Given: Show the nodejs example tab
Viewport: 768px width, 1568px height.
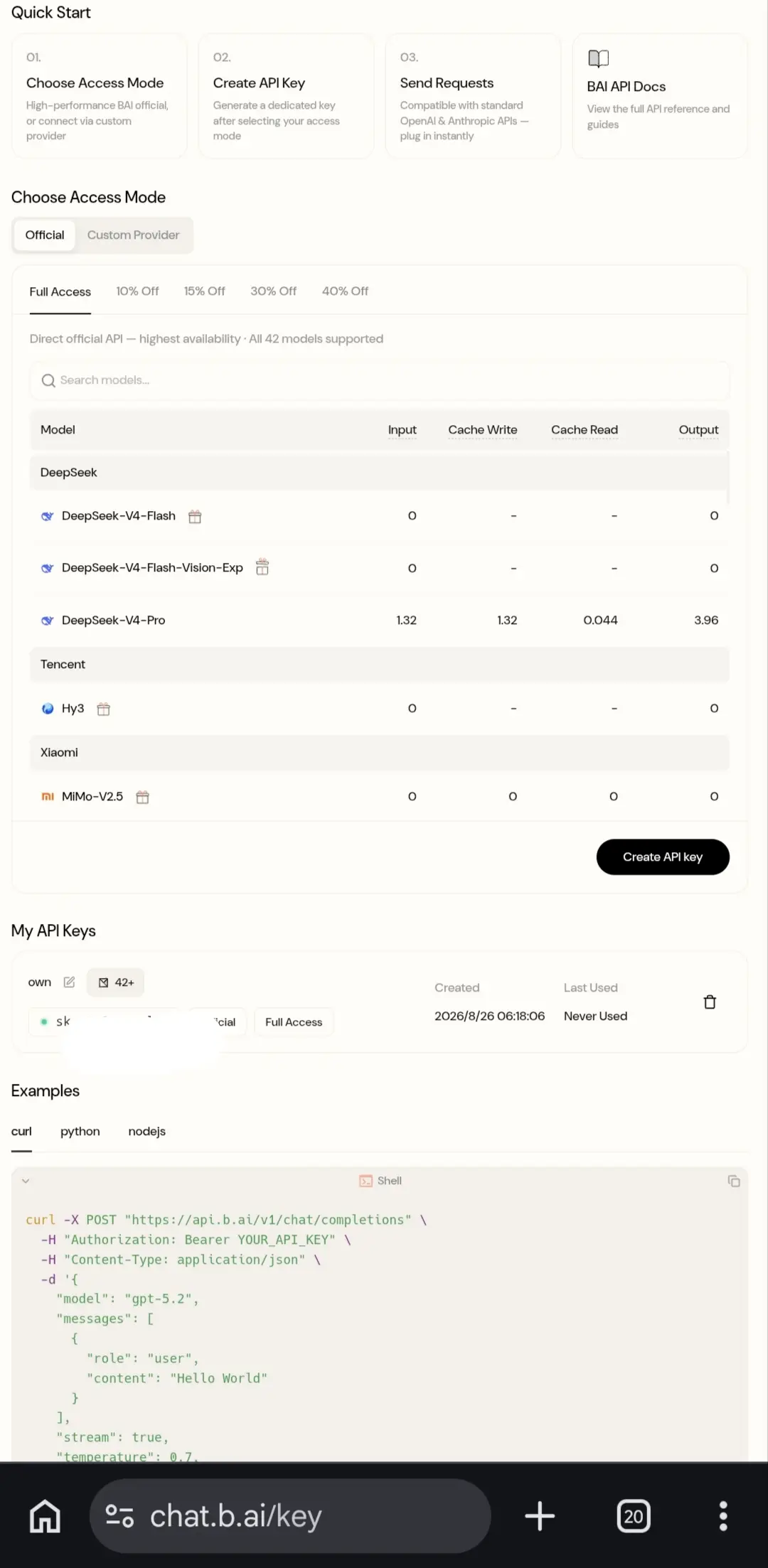Looking at the screenshot, I should [146, 1132].
